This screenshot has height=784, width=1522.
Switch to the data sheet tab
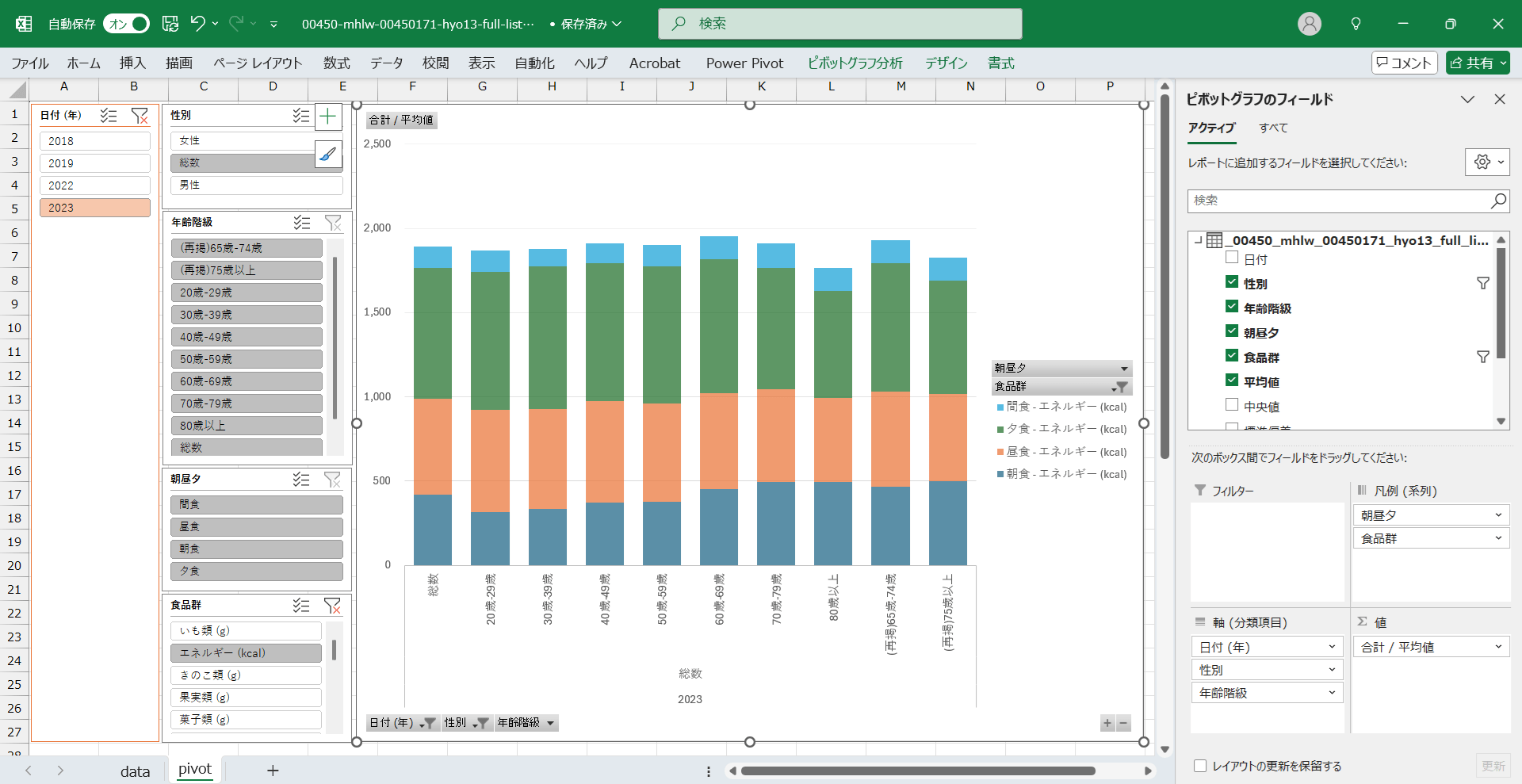point(135,771)
